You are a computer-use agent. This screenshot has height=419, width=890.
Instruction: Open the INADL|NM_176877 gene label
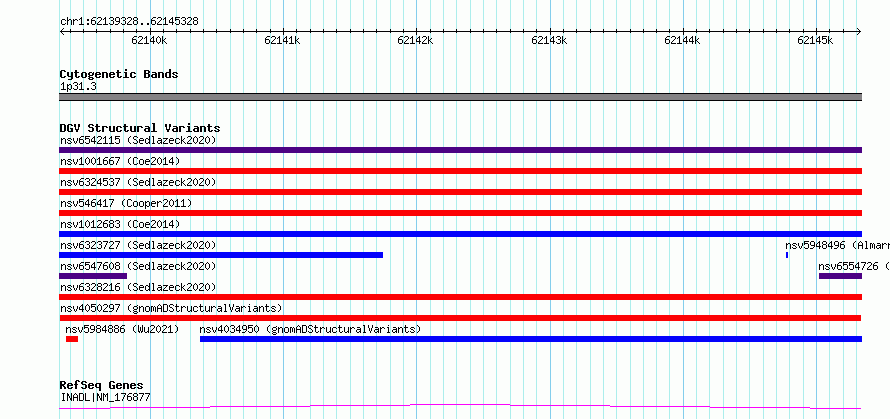tap(105, 398)
